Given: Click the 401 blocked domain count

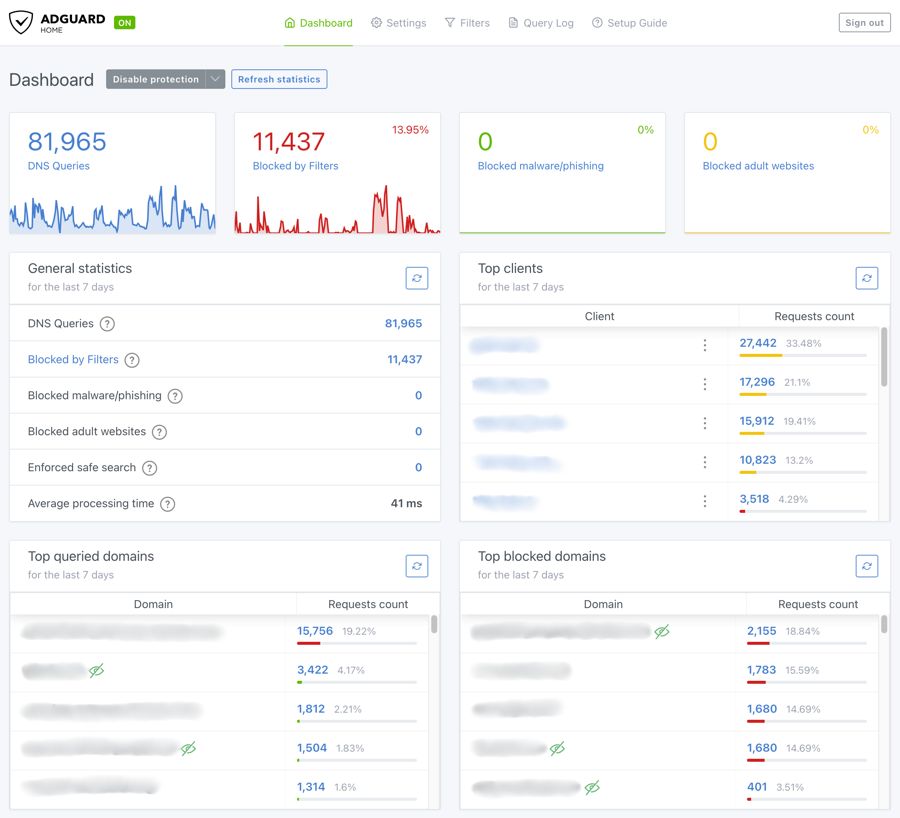Looking at the screenshot, I should (x=757, y=787).
